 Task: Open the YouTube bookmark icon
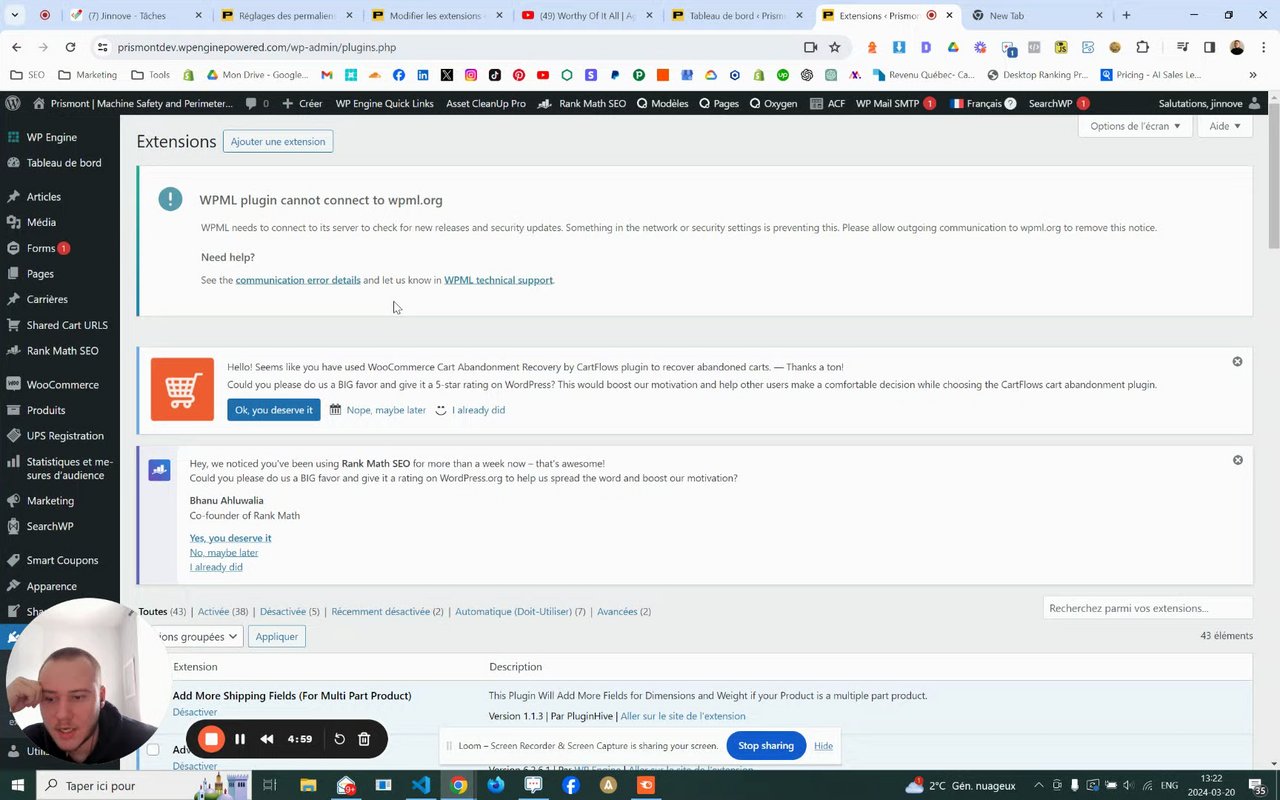pyautogui.click(x=543, y=75)
